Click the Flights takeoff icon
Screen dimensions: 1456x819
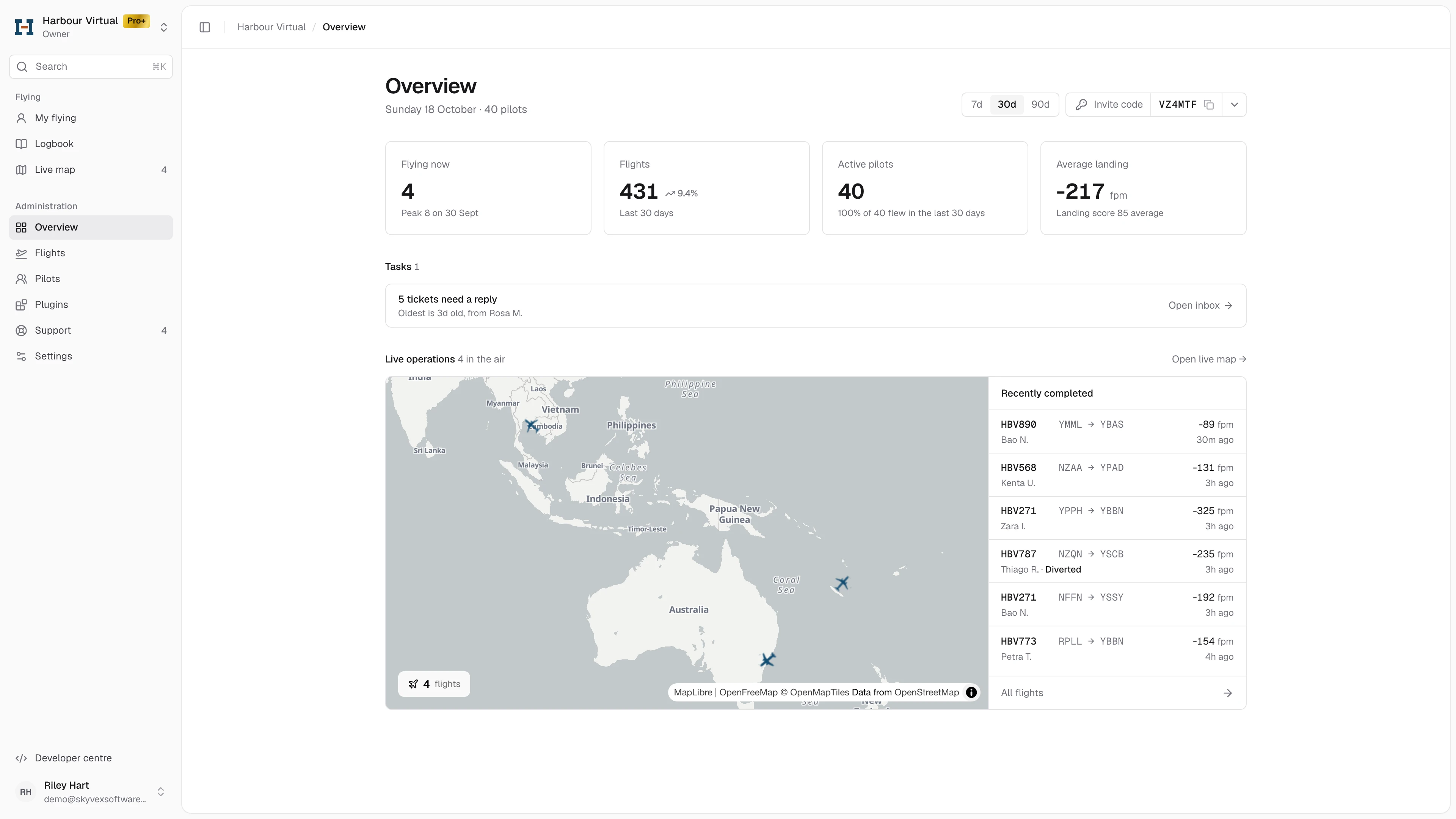pyautogui.click(x=22, y=253)
